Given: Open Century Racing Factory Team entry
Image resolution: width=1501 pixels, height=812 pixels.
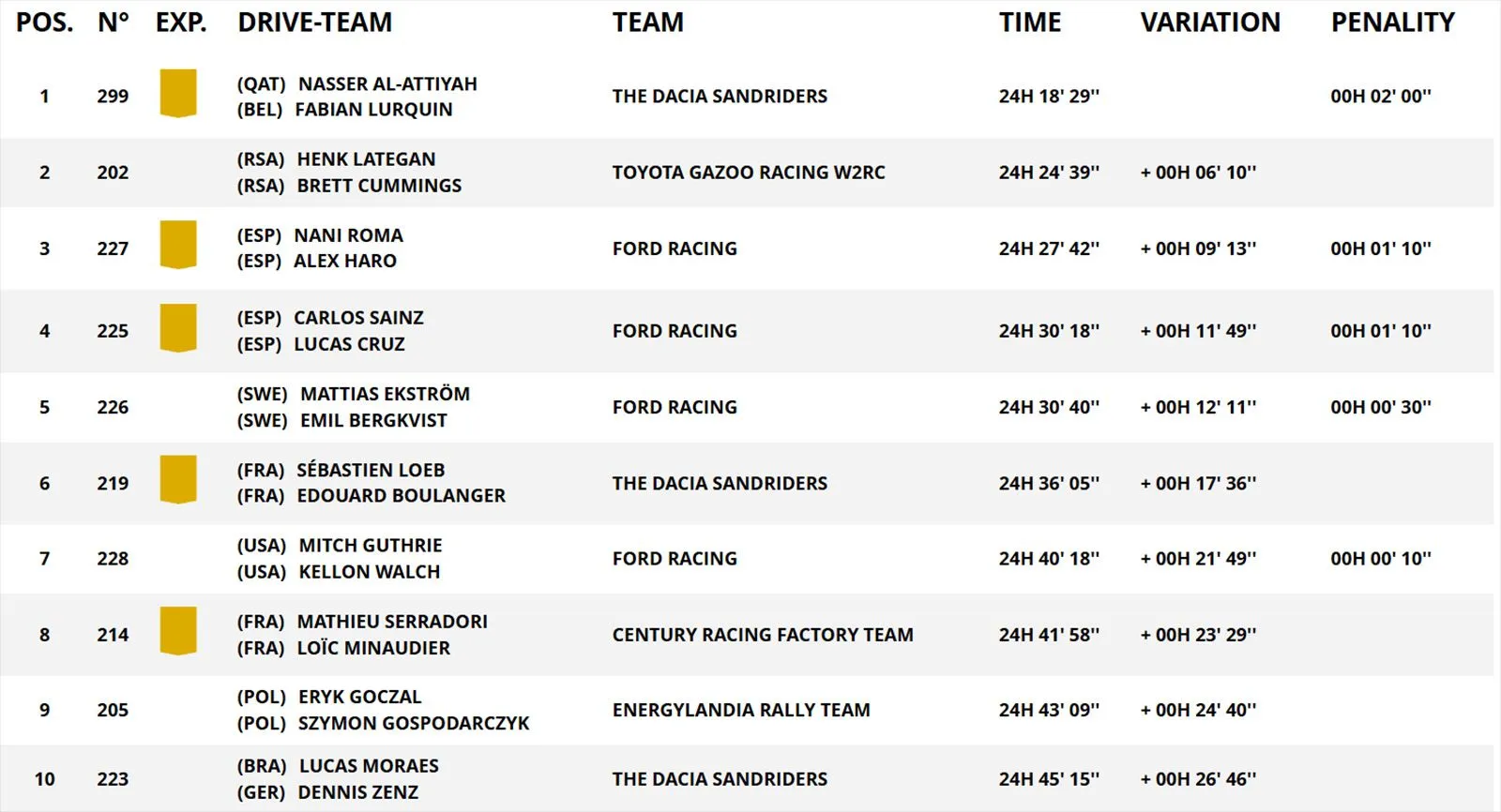Looking at the screenshot, I should (x=762, y=635).
